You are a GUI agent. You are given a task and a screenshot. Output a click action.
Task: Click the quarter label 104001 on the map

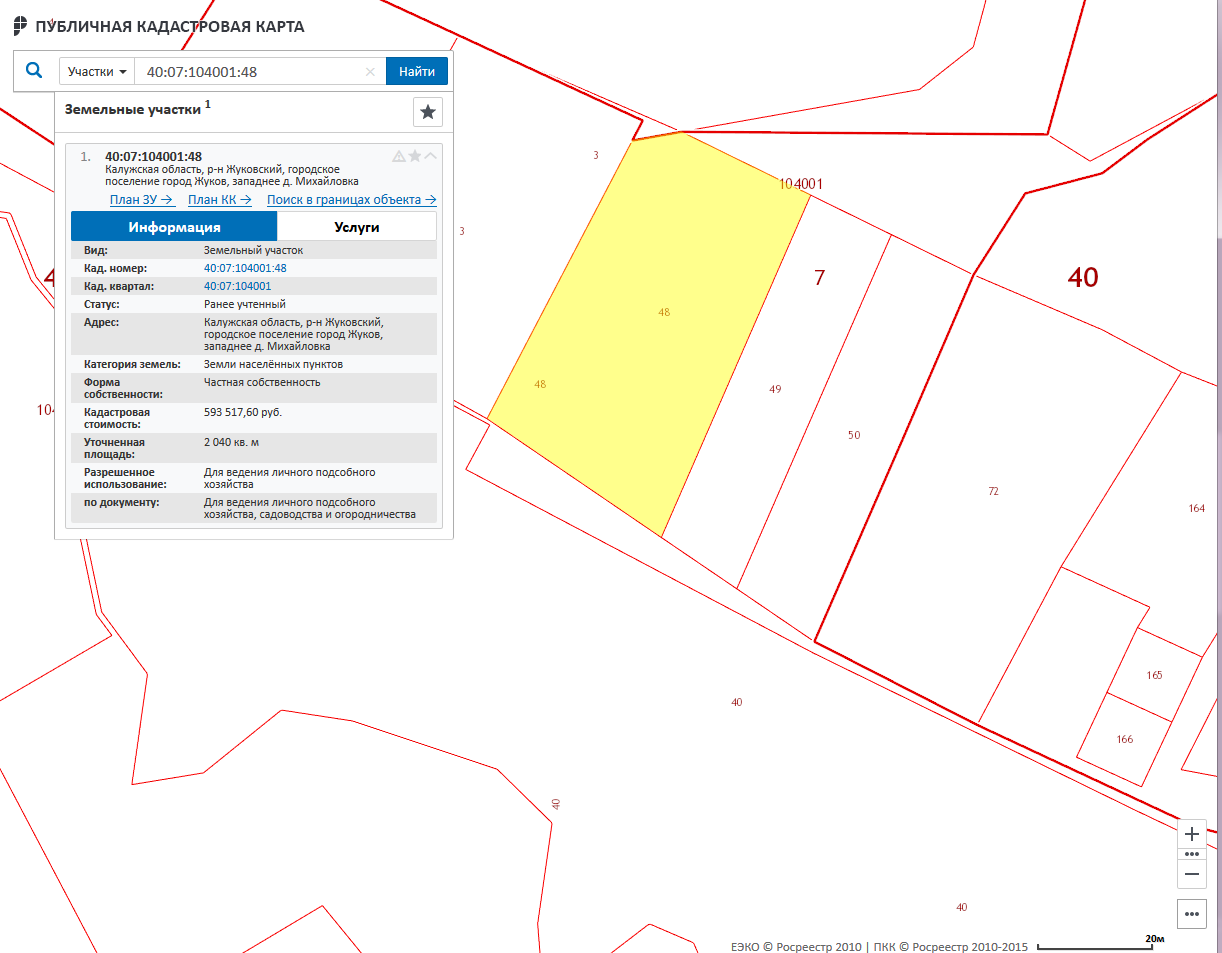click(800, 184)
